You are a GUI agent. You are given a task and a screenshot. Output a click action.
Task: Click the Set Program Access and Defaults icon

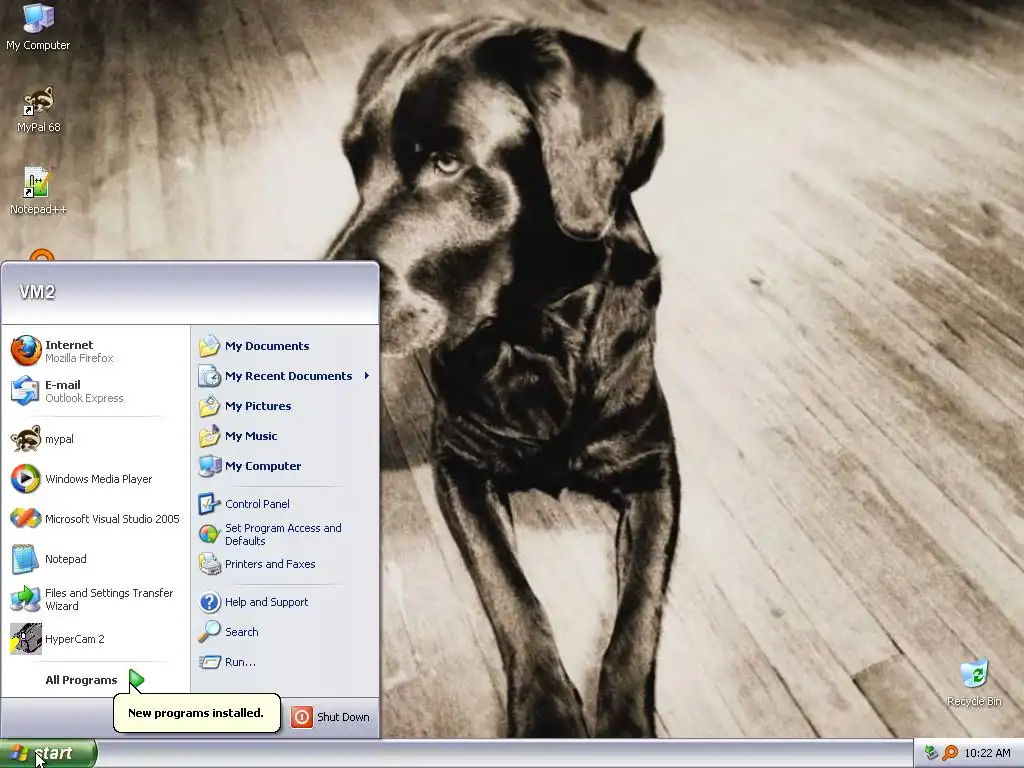click(210, 534)
